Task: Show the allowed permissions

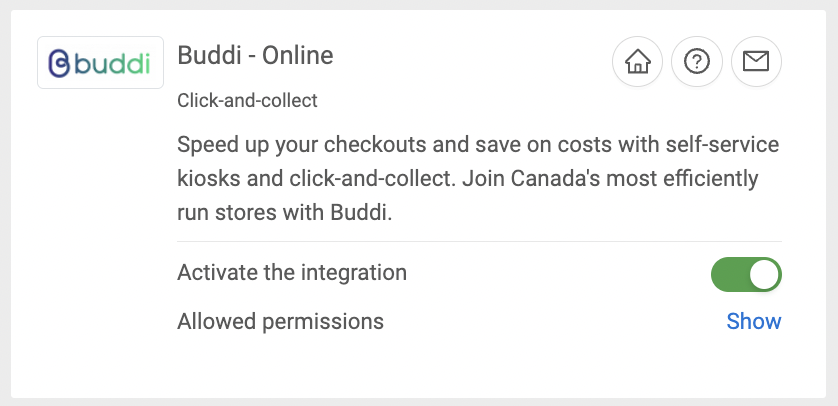Action: (x=753, y=321)
